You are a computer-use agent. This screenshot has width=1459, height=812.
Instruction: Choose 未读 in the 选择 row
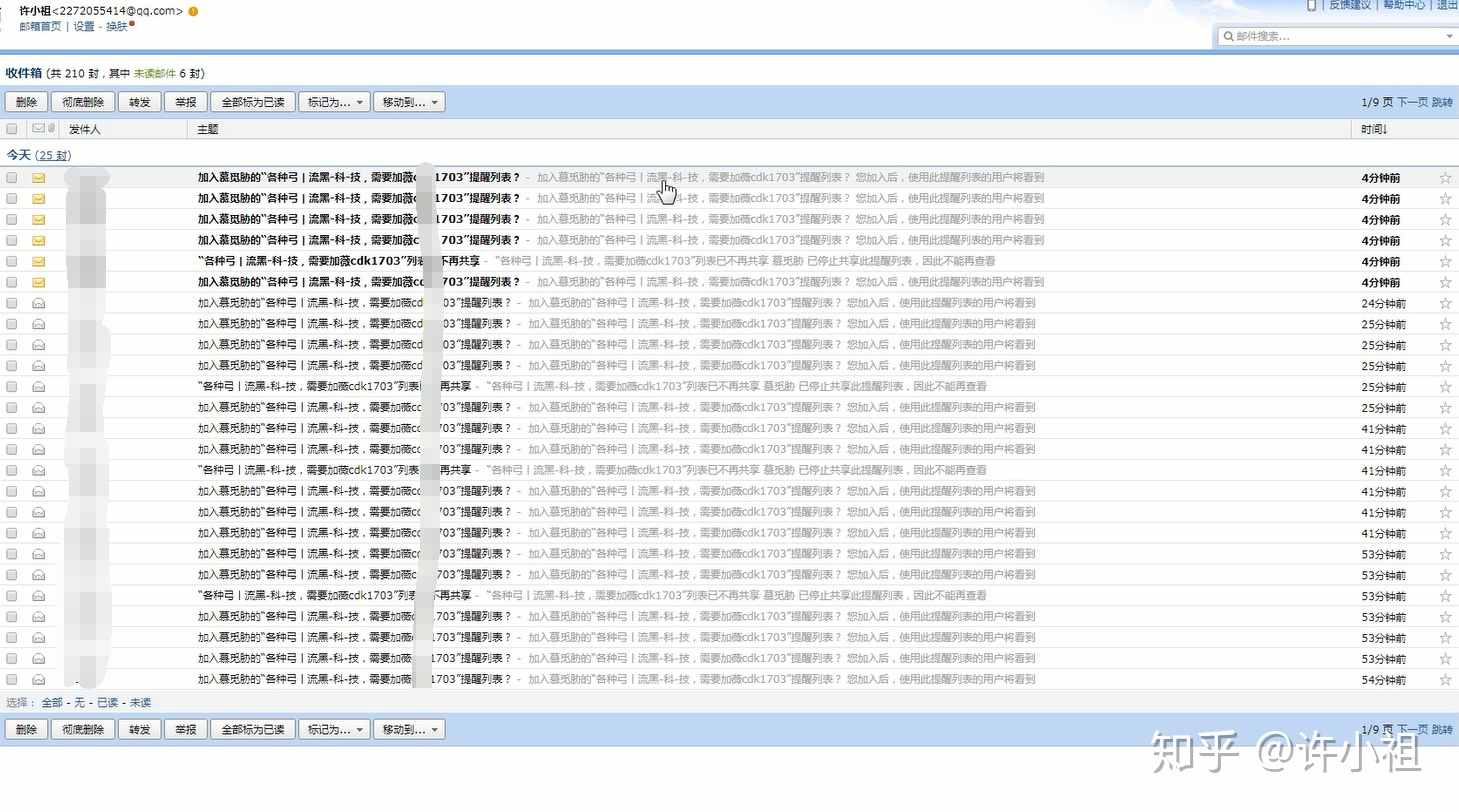pyautogui.click(x=141, y=703)
